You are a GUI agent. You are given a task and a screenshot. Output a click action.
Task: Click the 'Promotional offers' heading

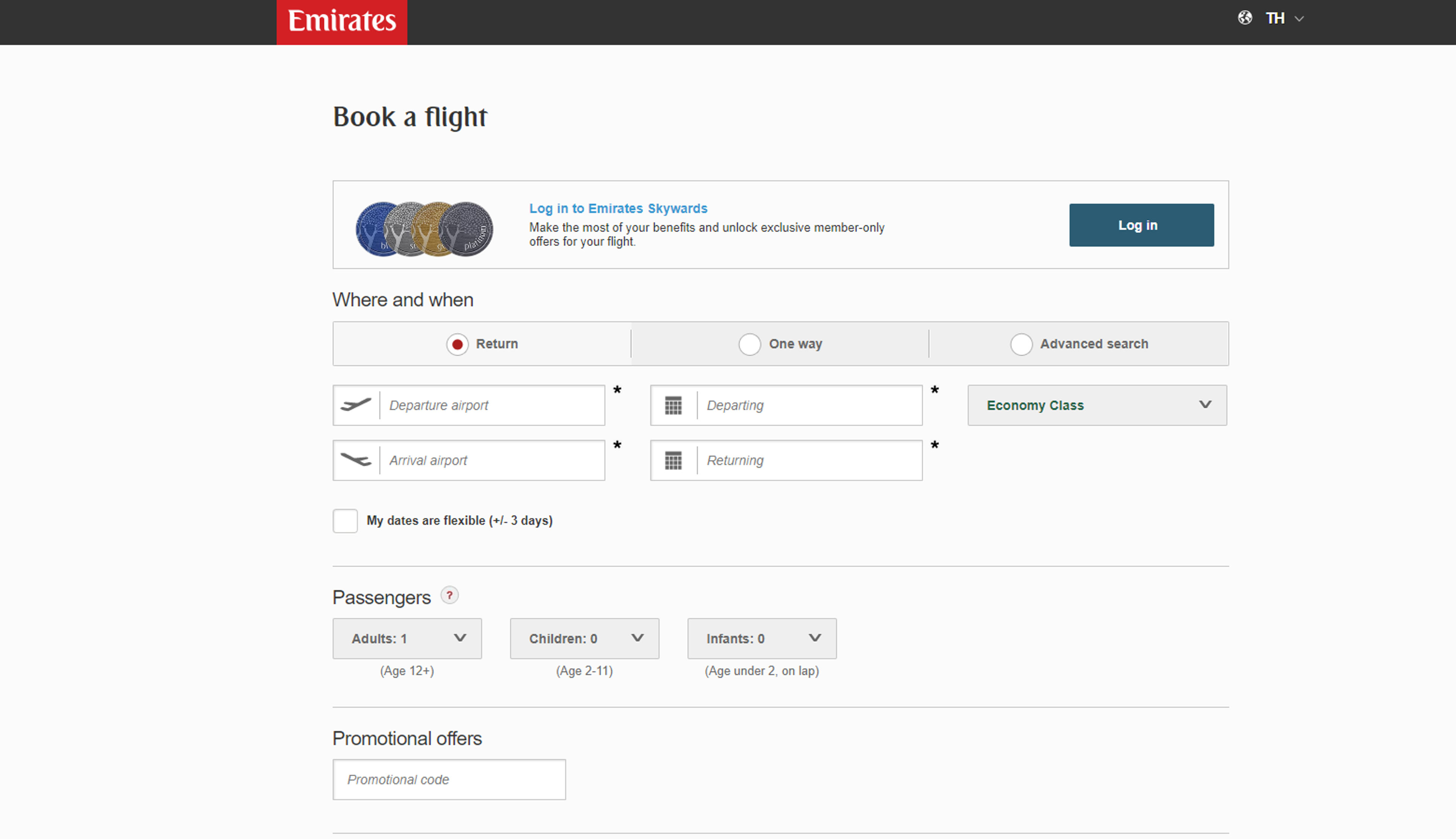(x=407, y=738)
